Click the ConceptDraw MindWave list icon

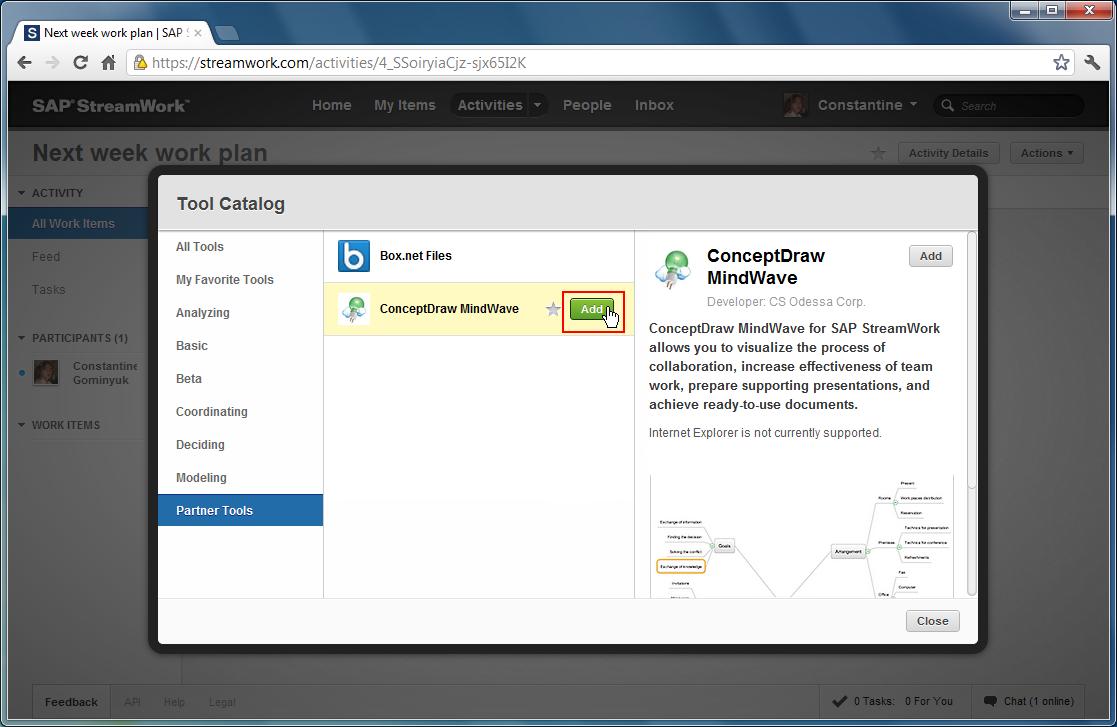tap(353, 309)
